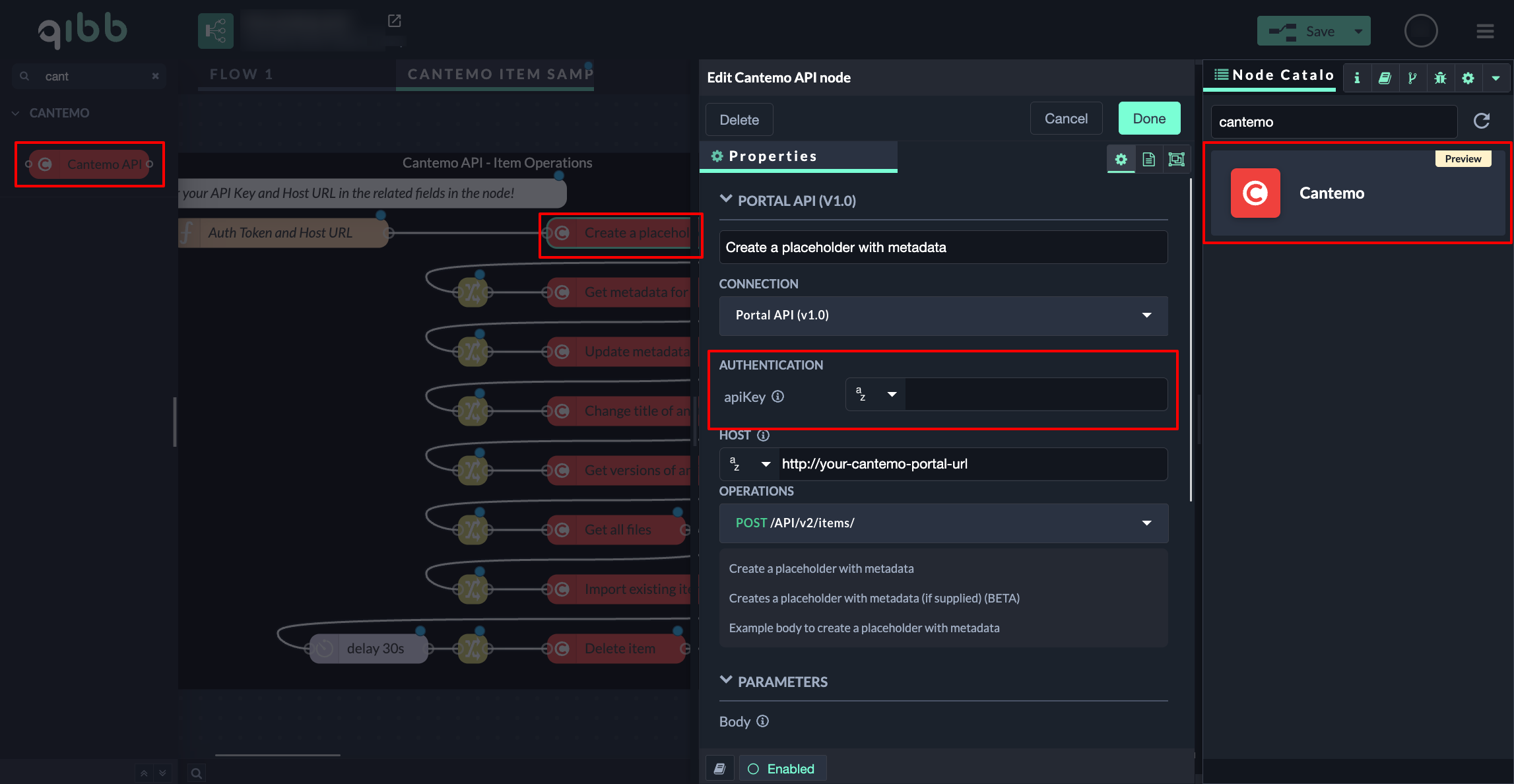The height and width of the screenshot is (784, 1514).
Task: Switch to the Flow 1 tab
Action: tap(242, 75)
